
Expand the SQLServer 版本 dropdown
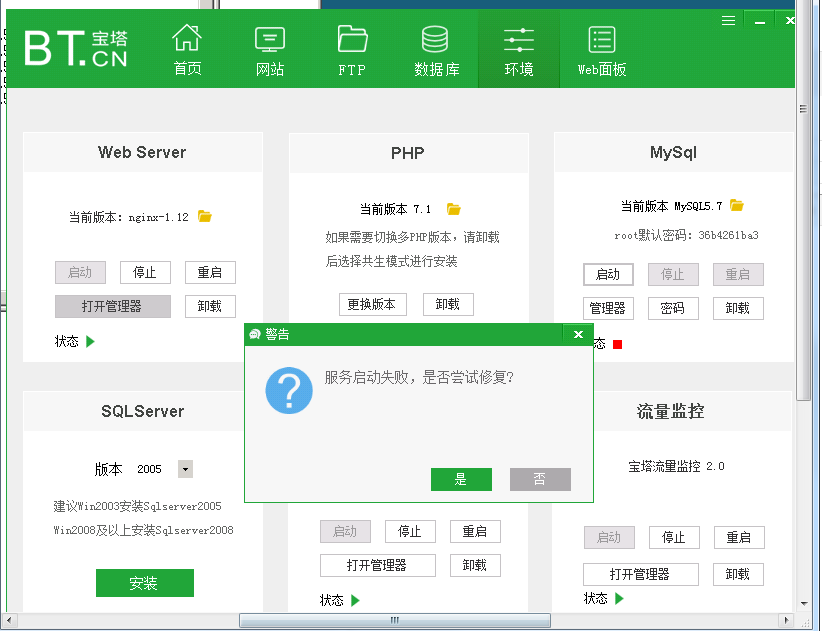click(185, 469)
